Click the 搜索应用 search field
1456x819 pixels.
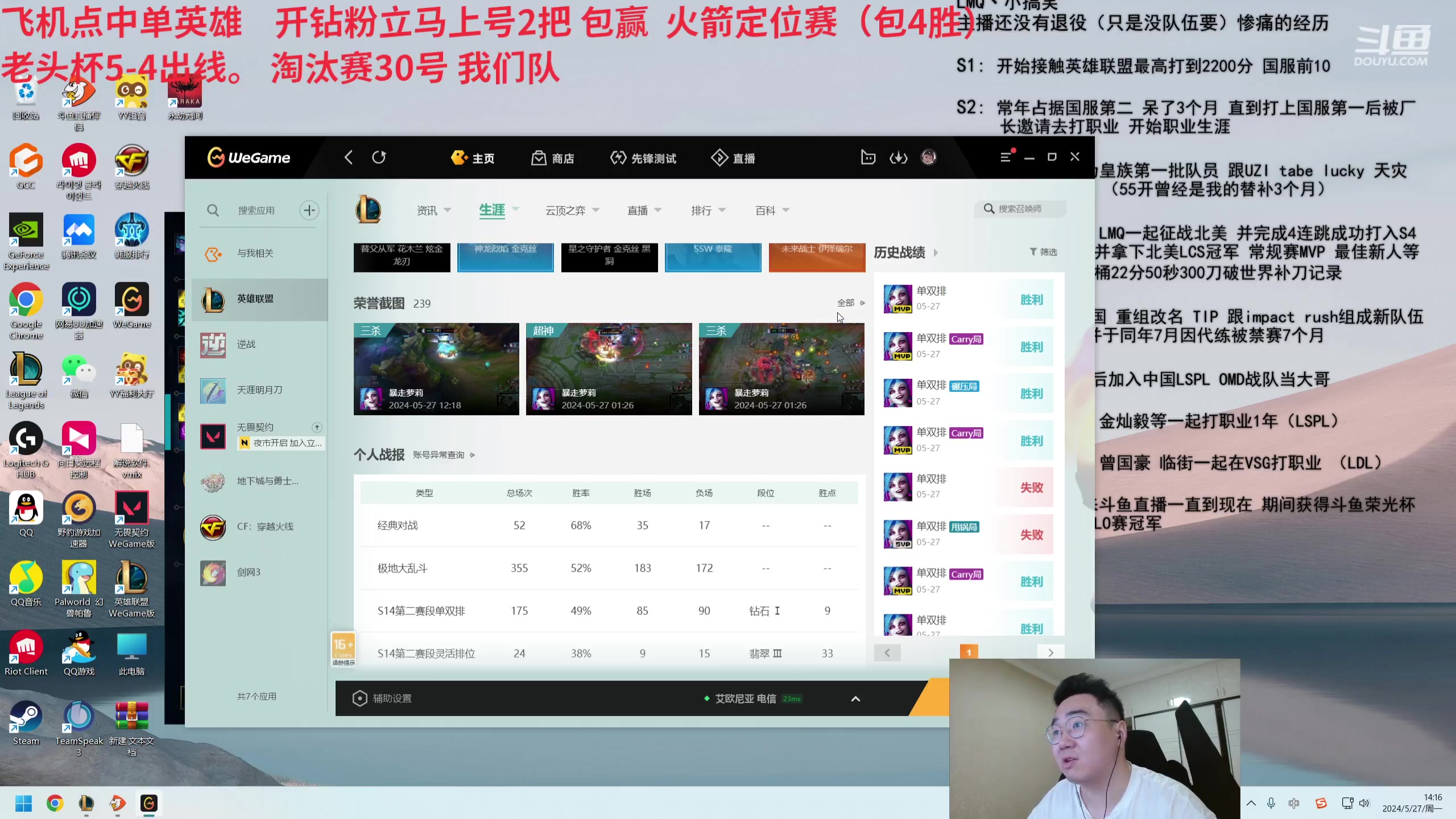coord(257,211)
